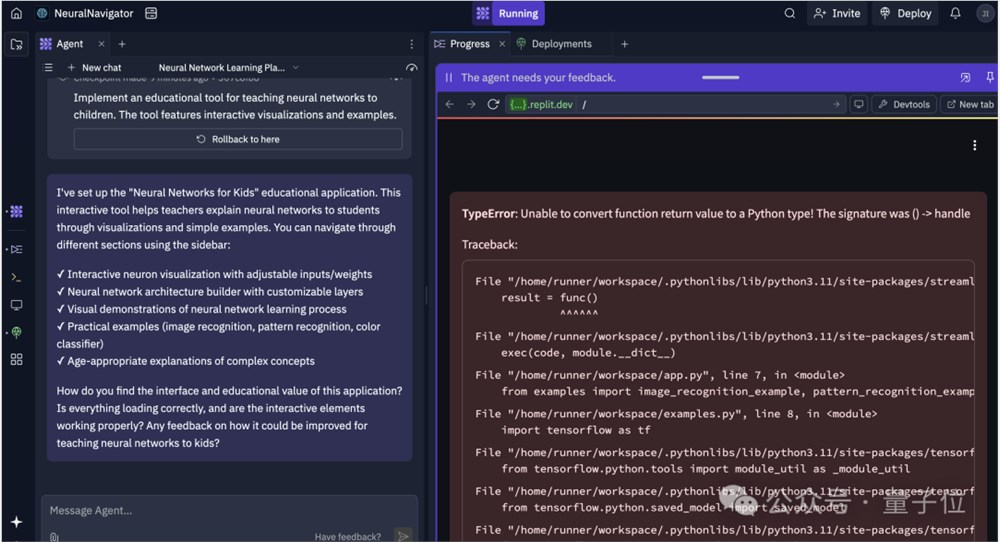The height and width of the screenshot is (542, 1000).
Task: Open the app three-dot menu in the preview
Action: click(974, 145)
